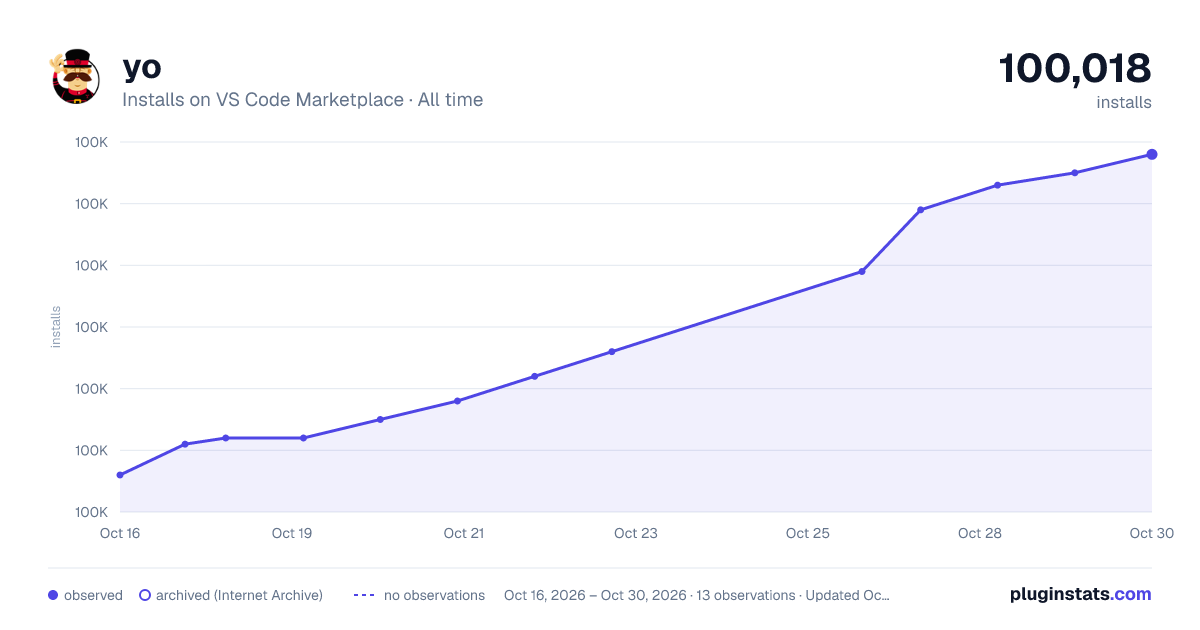The image size is (1200, 630).
Task: Click the observed legend label
Action: click(93, 595)
